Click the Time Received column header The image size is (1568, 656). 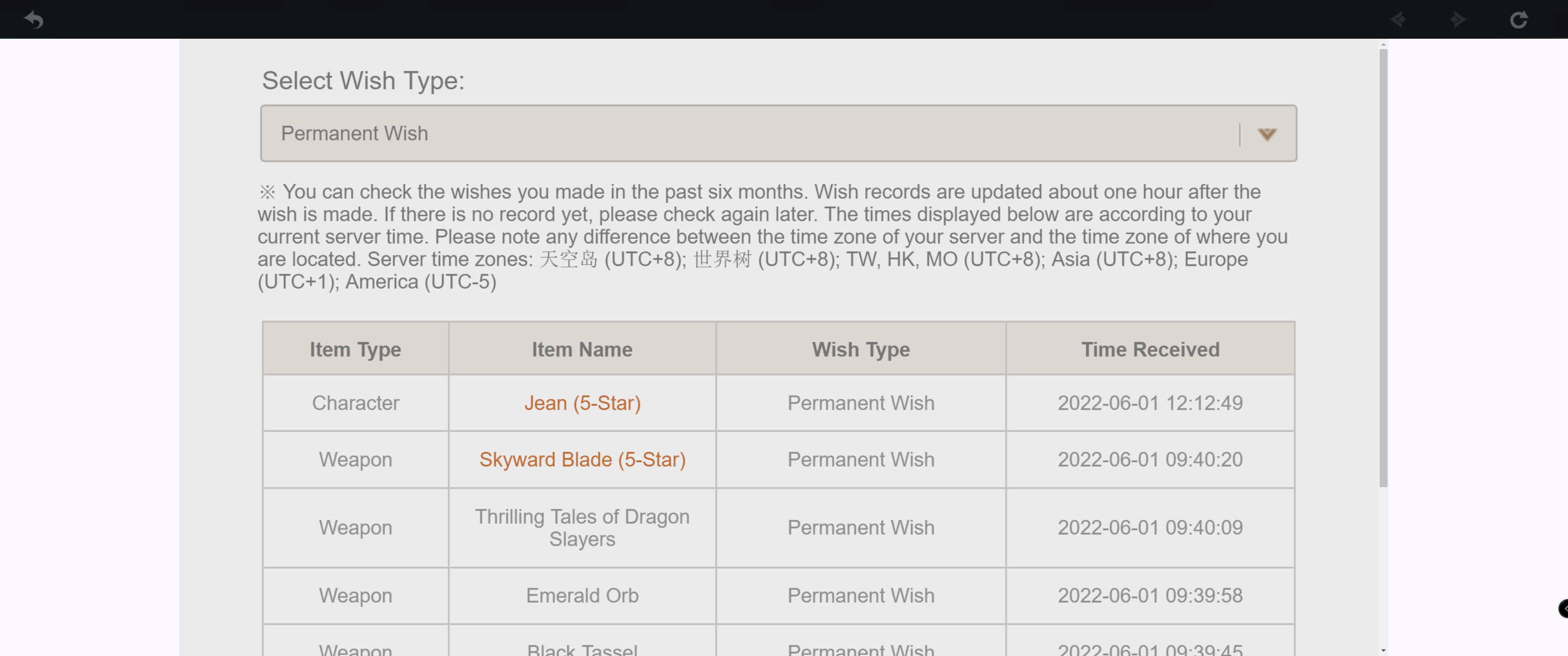coord(1150,348)
